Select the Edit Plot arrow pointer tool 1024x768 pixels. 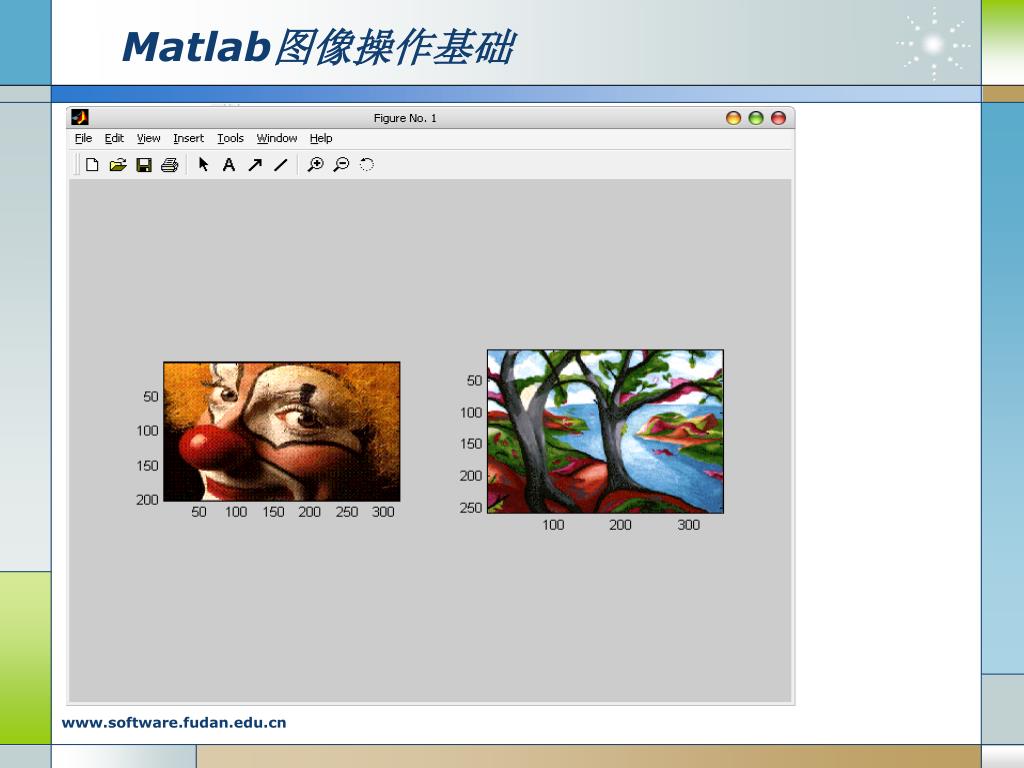(x=203, y=165)
